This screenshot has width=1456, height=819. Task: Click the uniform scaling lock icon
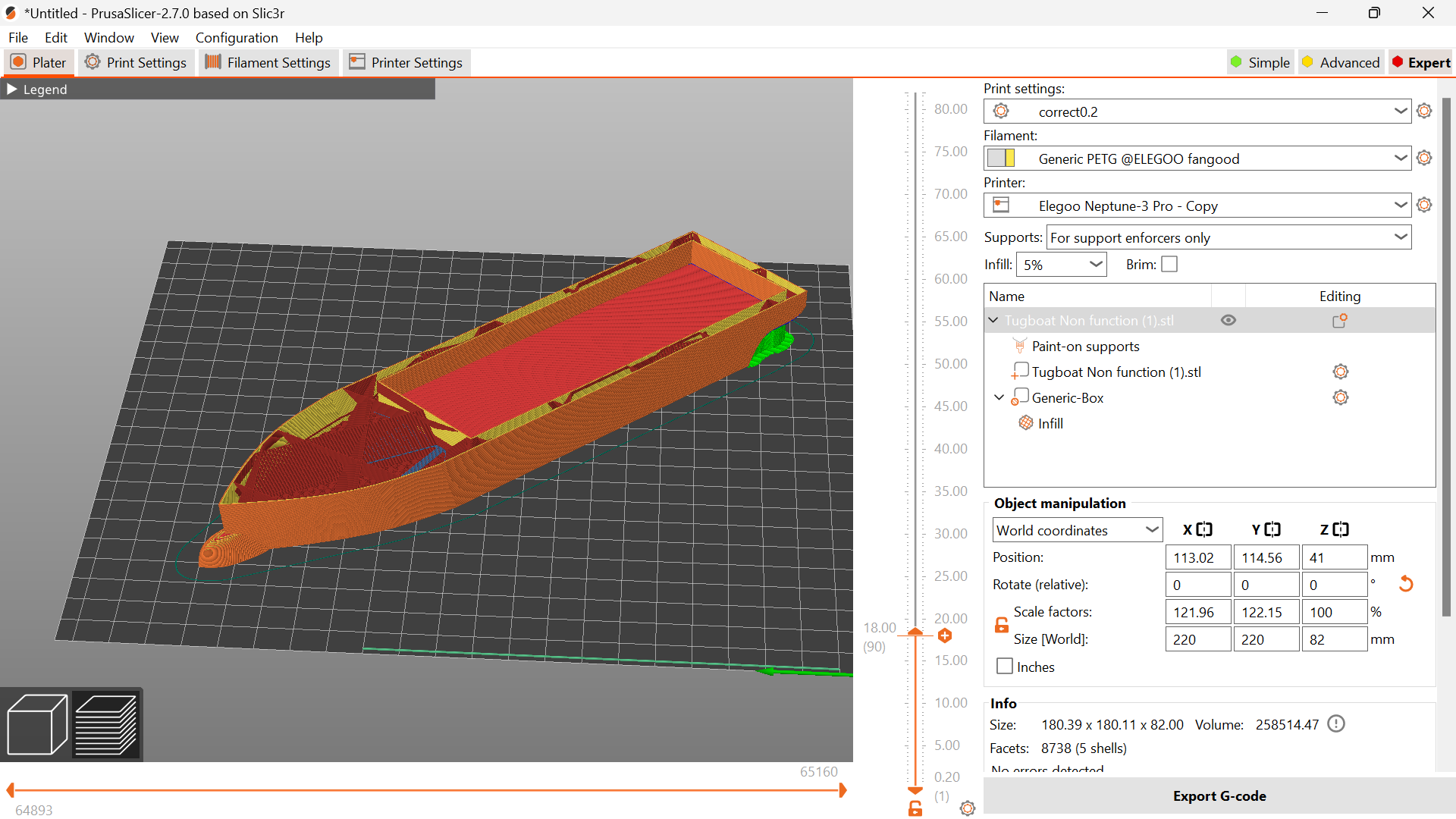pyautogui.click(x=1002, y=624)
